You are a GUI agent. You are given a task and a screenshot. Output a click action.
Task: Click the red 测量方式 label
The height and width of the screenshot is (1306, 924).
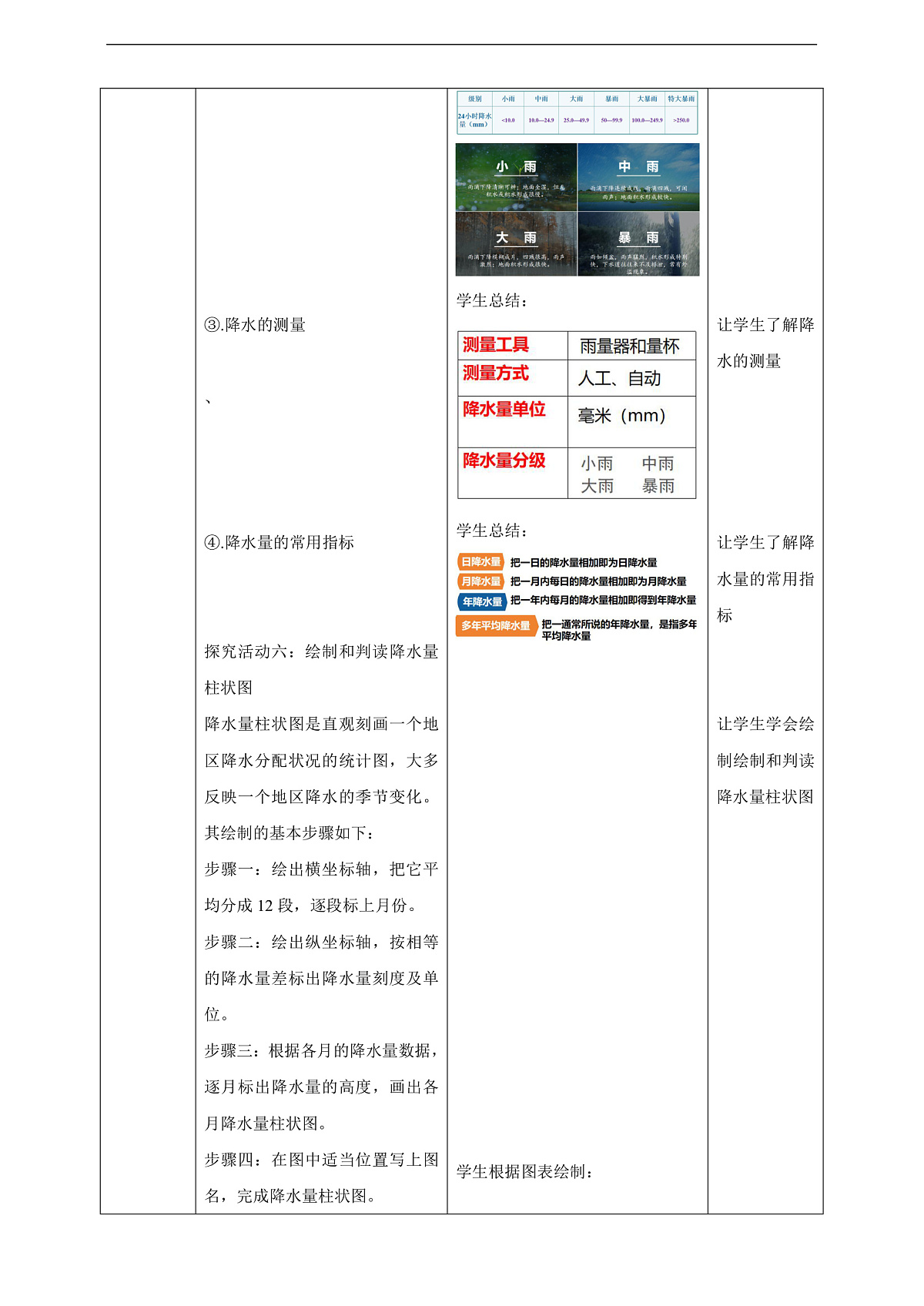tap(496, 373)
